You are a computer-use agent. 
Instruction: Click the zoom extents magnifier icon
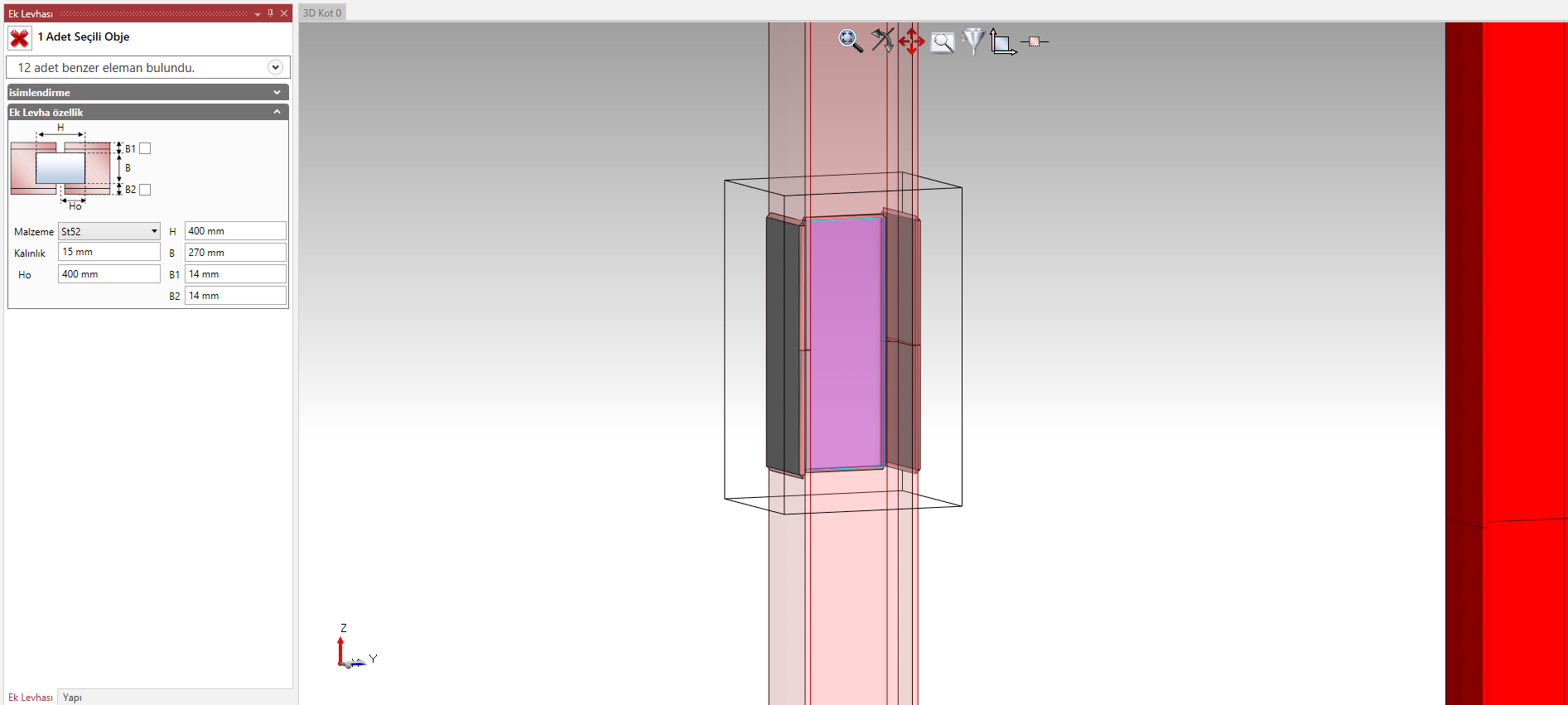[x=850, y=41]
